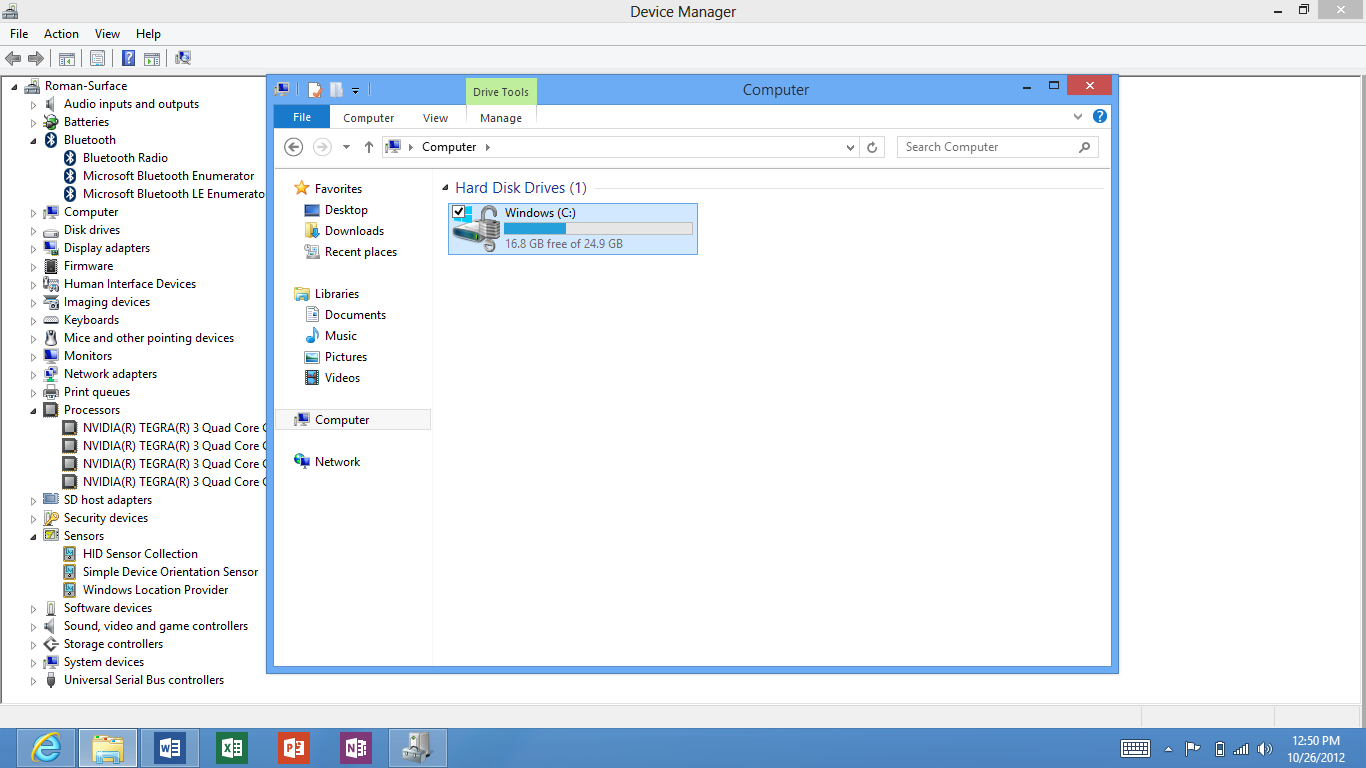Launch Internet Explorer from the taskbar
The width and height of the screenshot is (1366, 768).
click(x=46, y=748)
